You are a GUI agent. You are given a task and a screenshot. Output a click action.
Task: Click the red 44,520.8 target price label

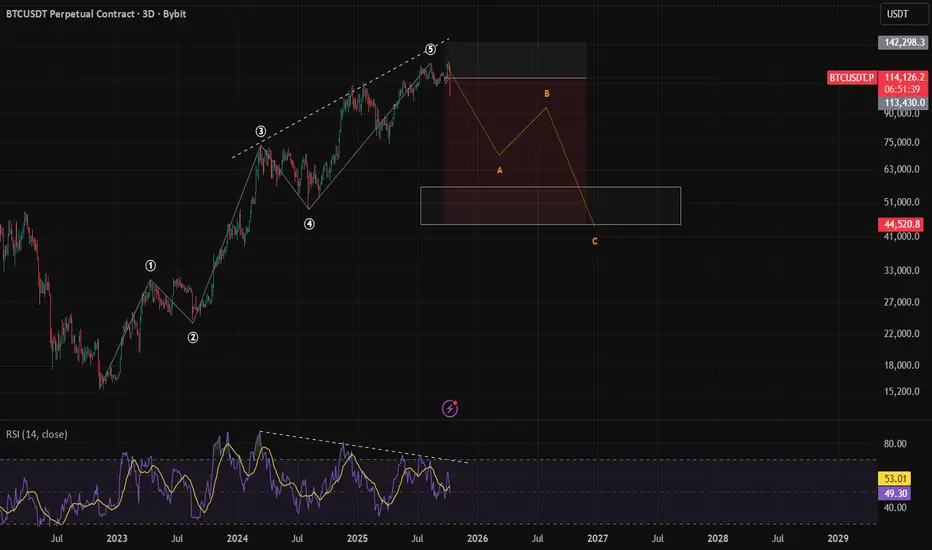click(902, 224)
